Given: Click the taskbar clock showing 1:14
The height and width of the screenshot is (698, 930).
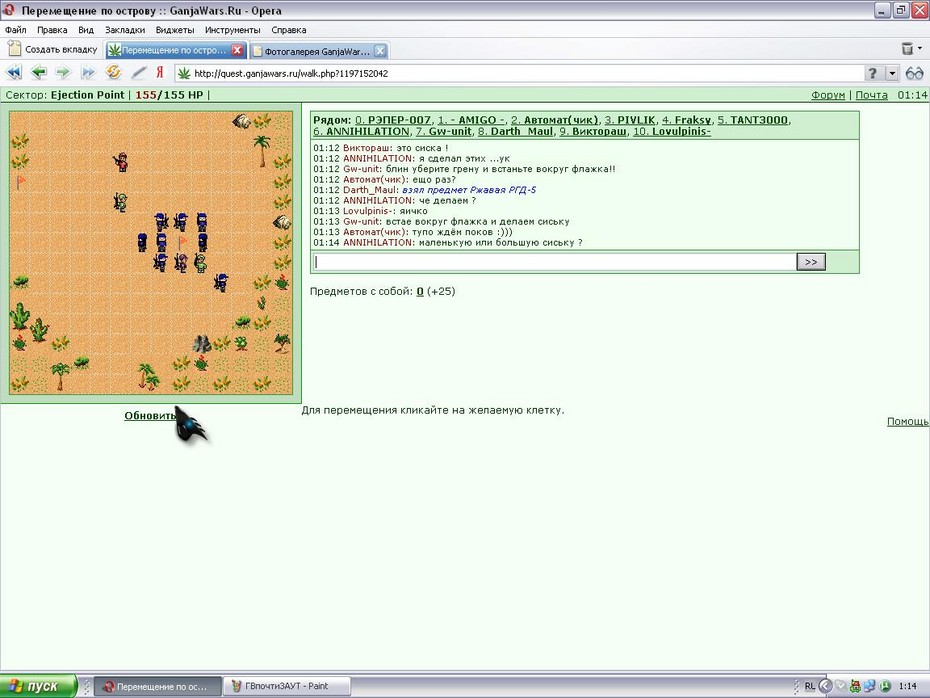Looking at the screenshot, I should point(907,686).
